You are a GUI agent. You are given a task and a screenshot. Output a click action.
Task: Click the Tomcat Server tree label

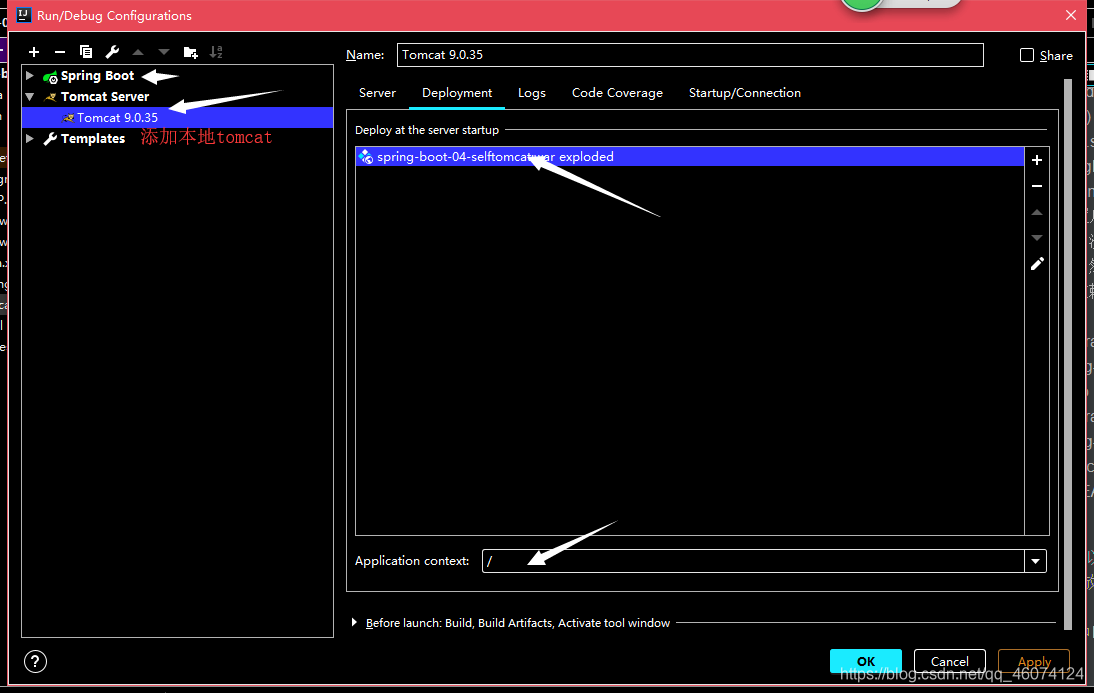(x=105, y=96)
